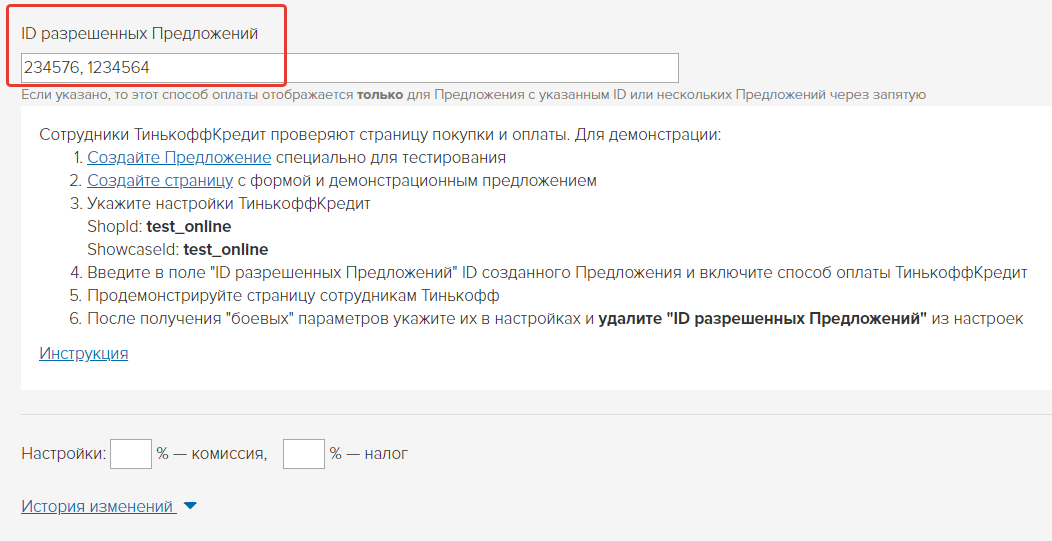1052x541 pixels.
Task: Click the Настройки label
Action: tap(64, 454)
